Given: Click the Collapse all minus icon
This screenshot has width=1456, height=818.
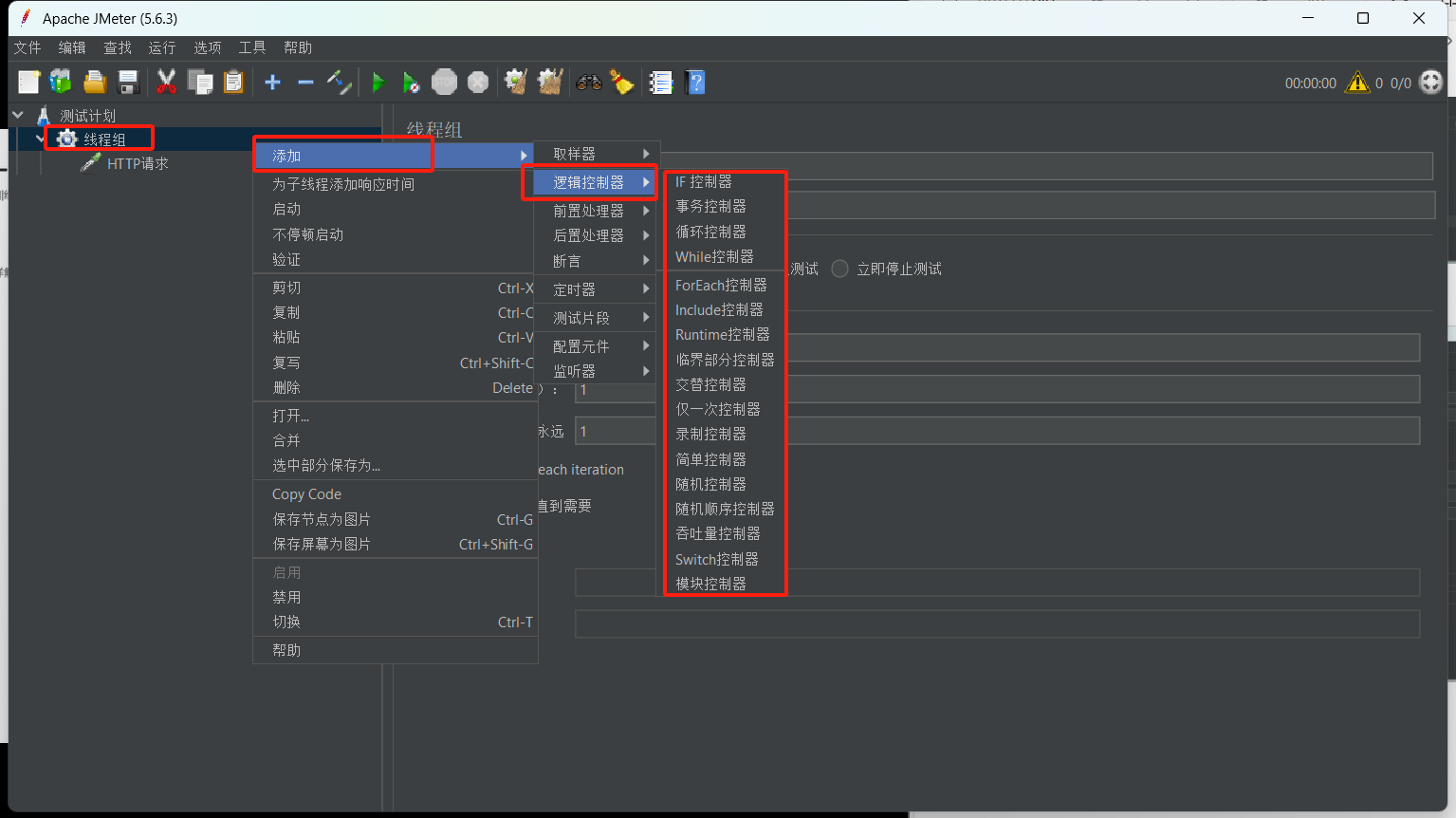Looking at the screenshot, I should point(305,83).
